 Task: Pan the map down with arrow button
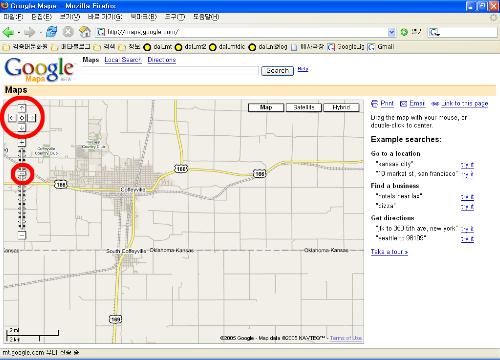22,128
